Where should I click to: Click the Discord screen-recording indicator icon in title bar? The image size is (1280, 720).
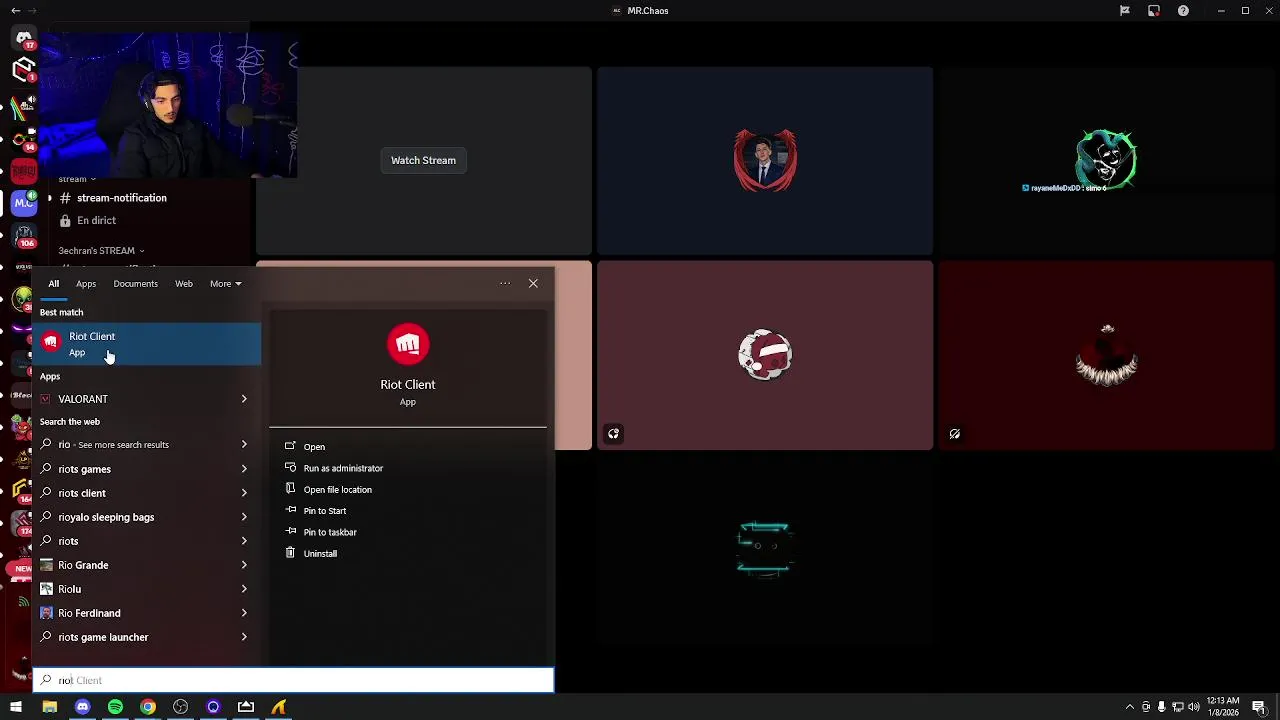tap(1154, 11)
